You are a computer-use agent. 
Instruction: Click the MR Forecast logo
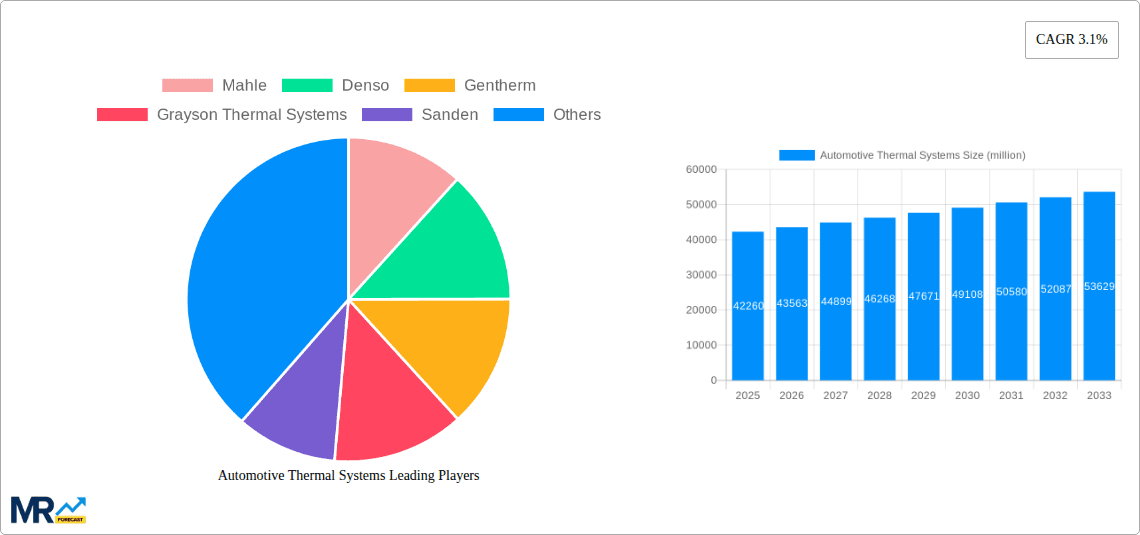click(48, 510)
